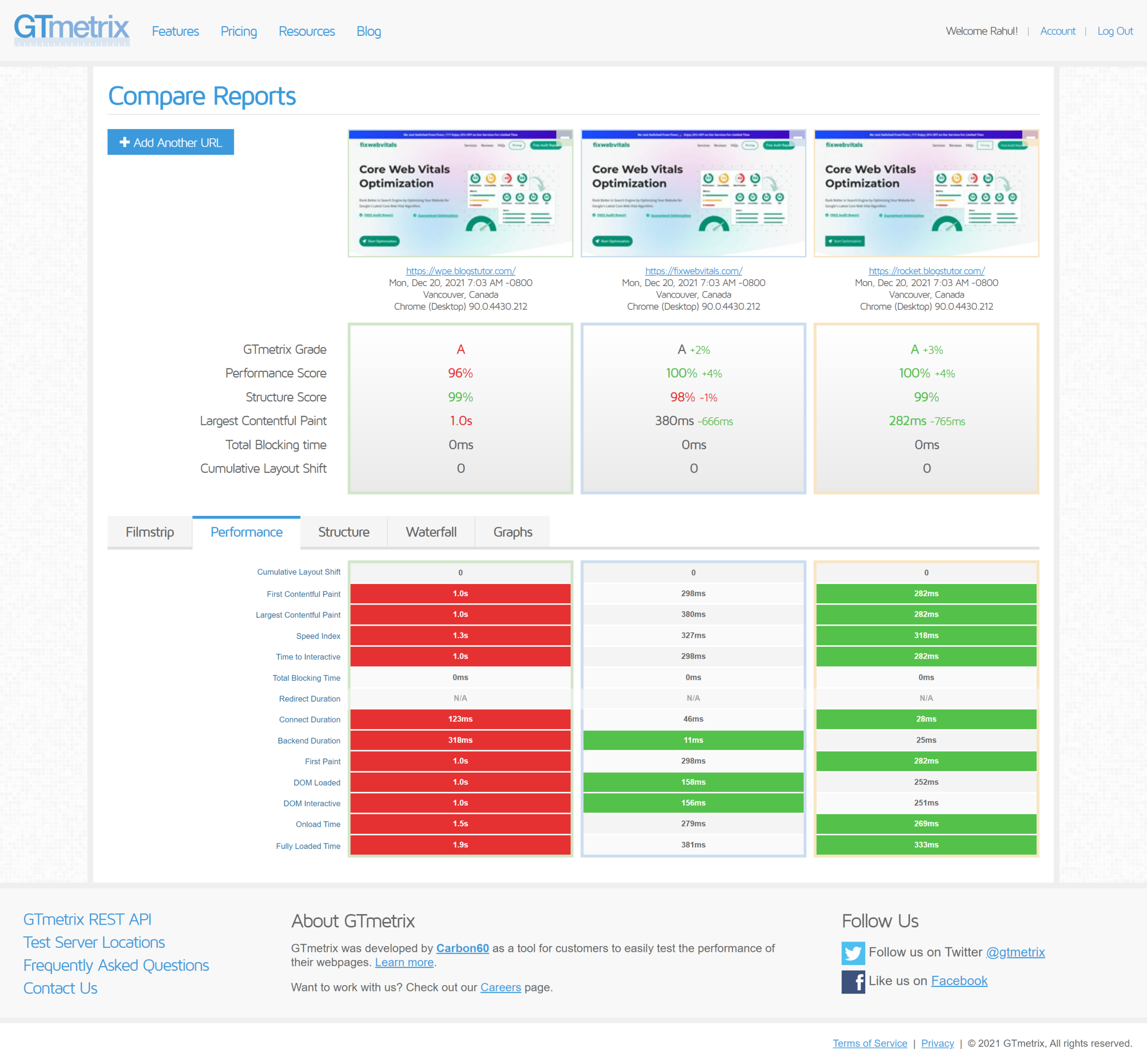Click the red 1.9s Fully Loaded cell
The height and width of the screenshot is (1064, 1147).
click(461, 845)
